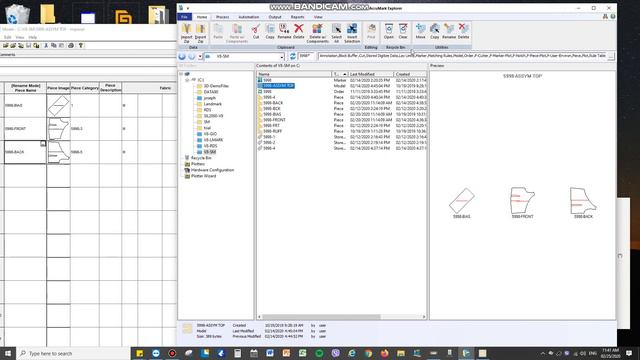Open the Edit menu in Model editor
Image resolution: width=640 pixels, height=360 pixels.
pos(7,37)
